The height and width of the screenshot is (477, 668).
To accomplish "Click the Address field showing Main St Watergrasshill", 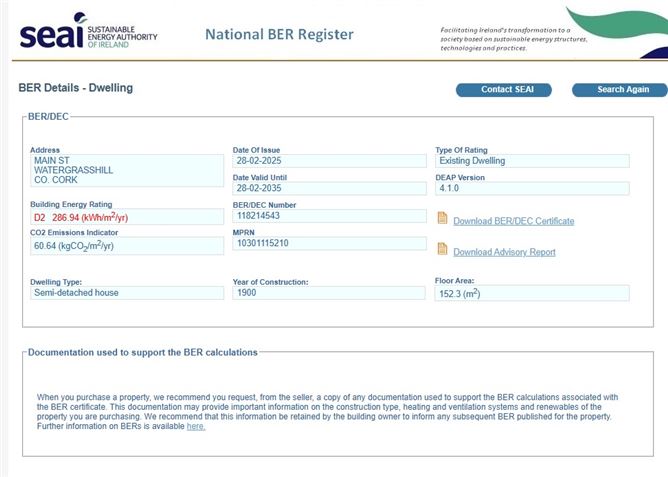I will pos(127,170).
